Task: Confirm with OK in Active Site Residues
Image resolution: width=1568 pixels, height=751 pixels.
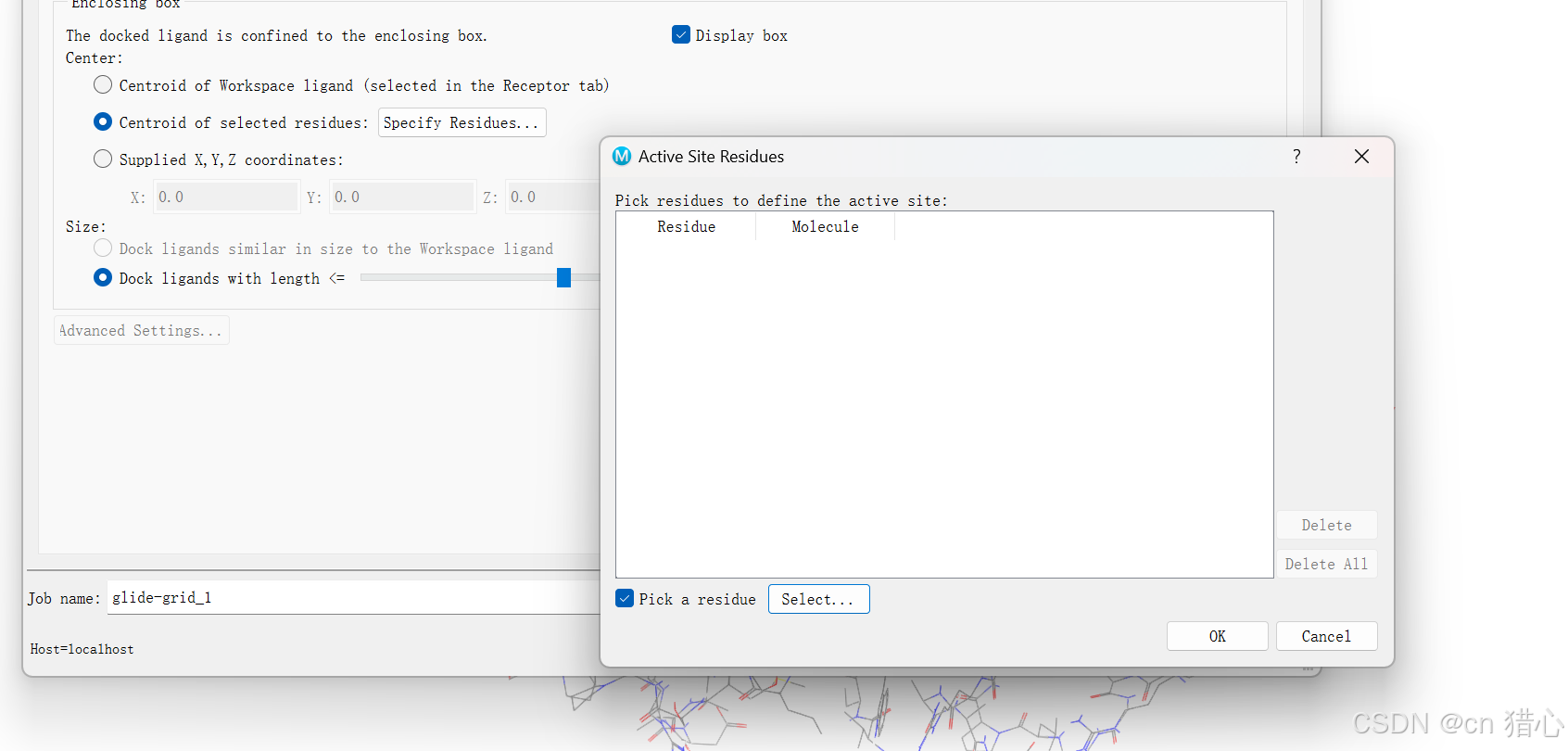Action: [1217, 636]
